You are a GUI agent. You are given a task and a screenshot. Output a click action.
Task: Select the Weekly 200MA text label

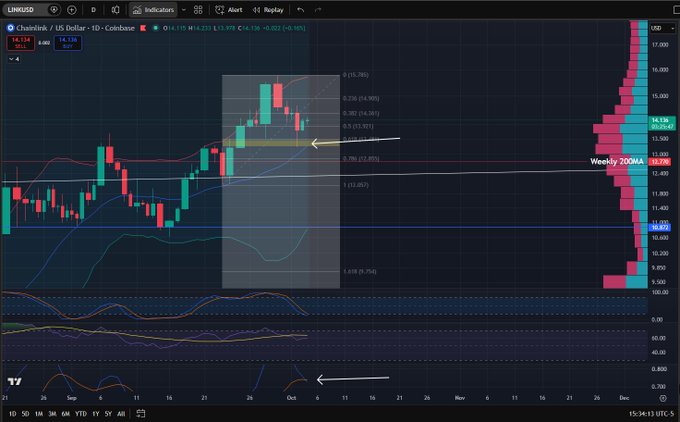pyautogui.click(x=617, y=161)
